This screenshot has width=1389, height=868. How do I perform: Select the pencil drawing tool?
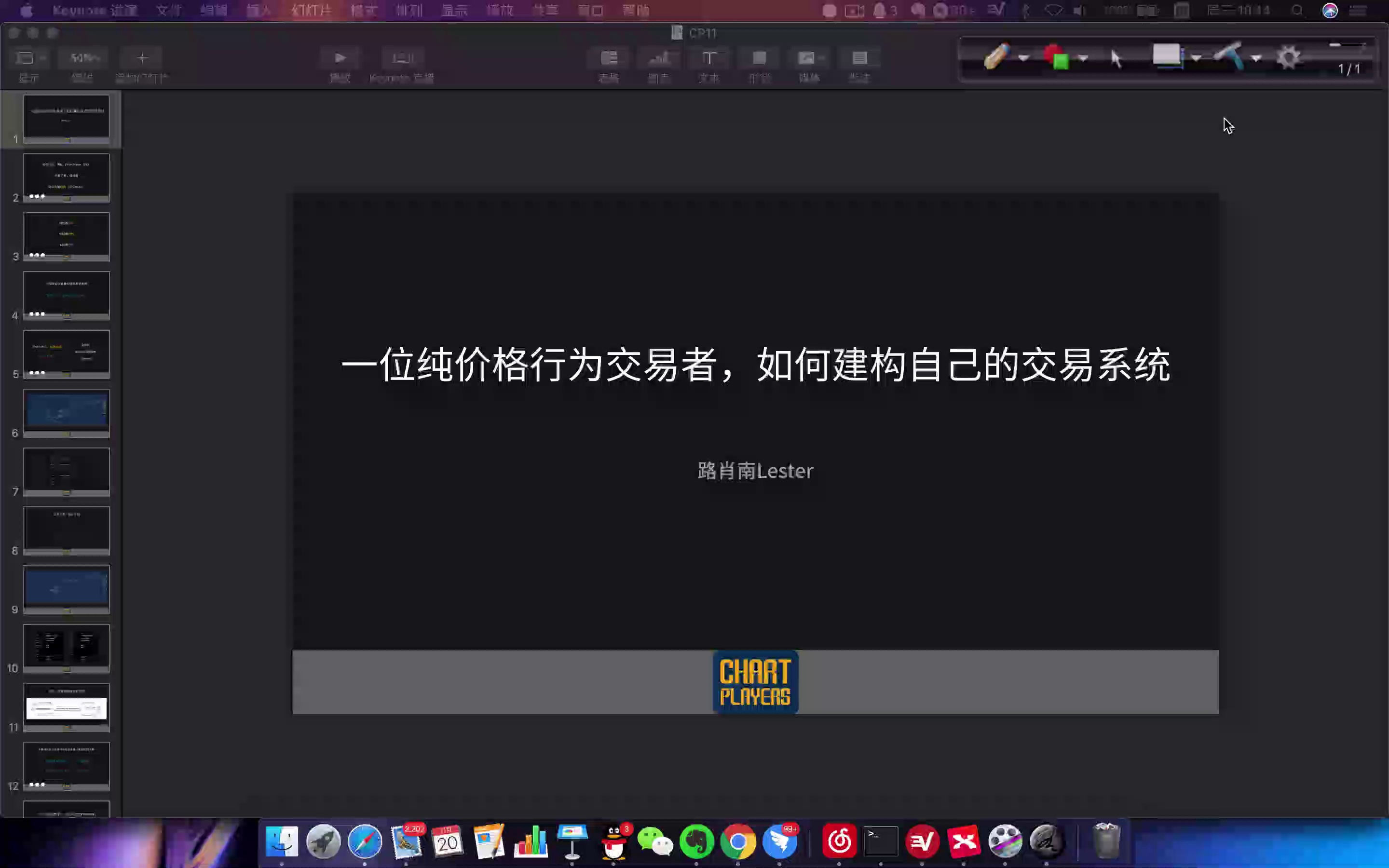click(x=996, y=57)
